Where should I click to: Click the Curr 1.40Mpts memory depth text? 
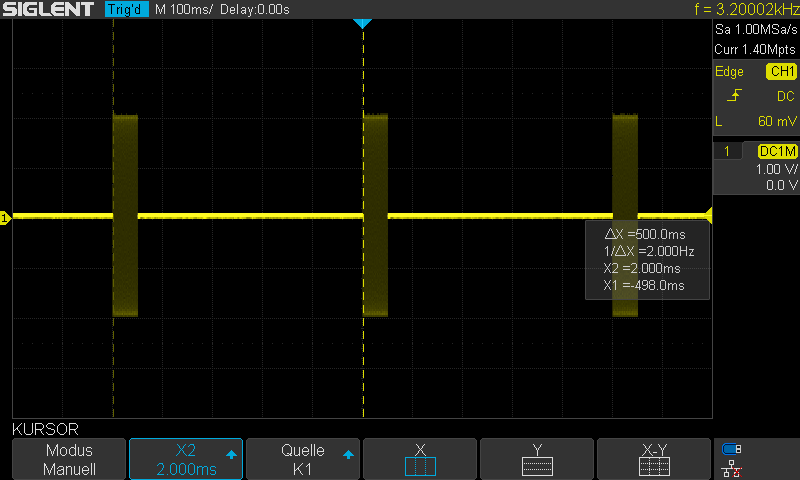tap(755, 49)
